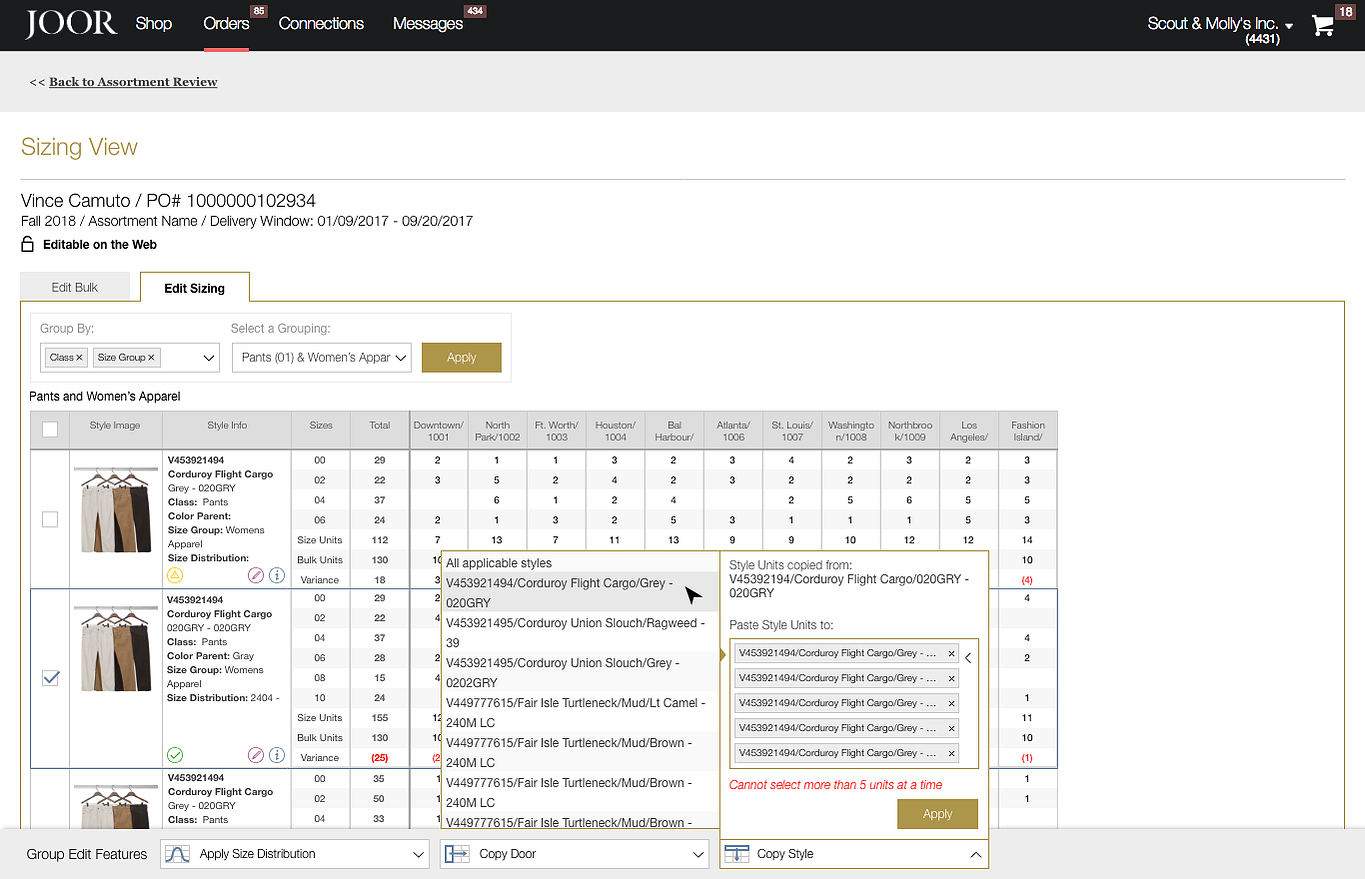The width and height of the screenshot is (1365, 879).
Task: Click the 18 badge on the cart
Action: [x=1344, y=11]
